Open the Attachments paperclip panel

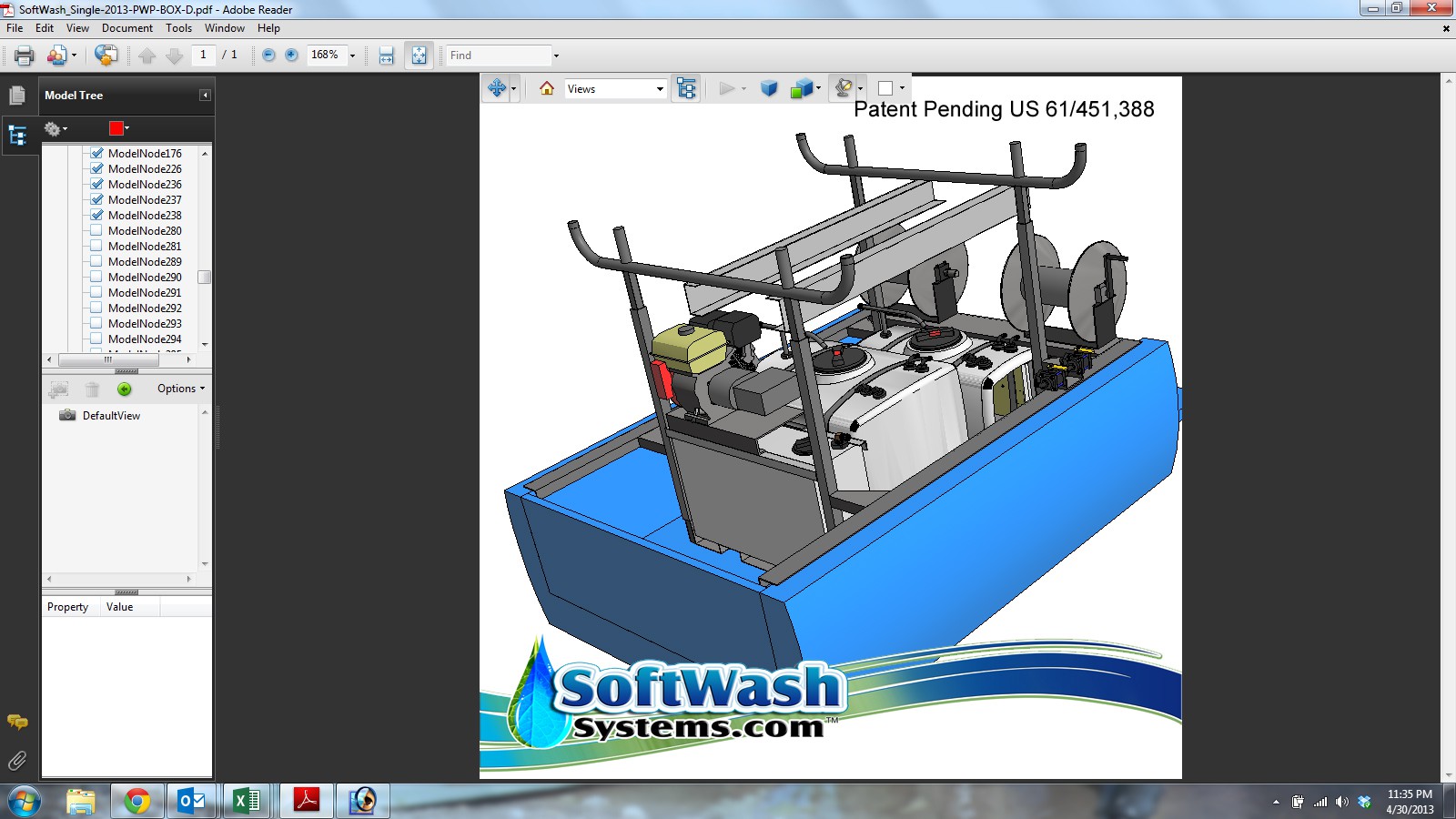17,761
